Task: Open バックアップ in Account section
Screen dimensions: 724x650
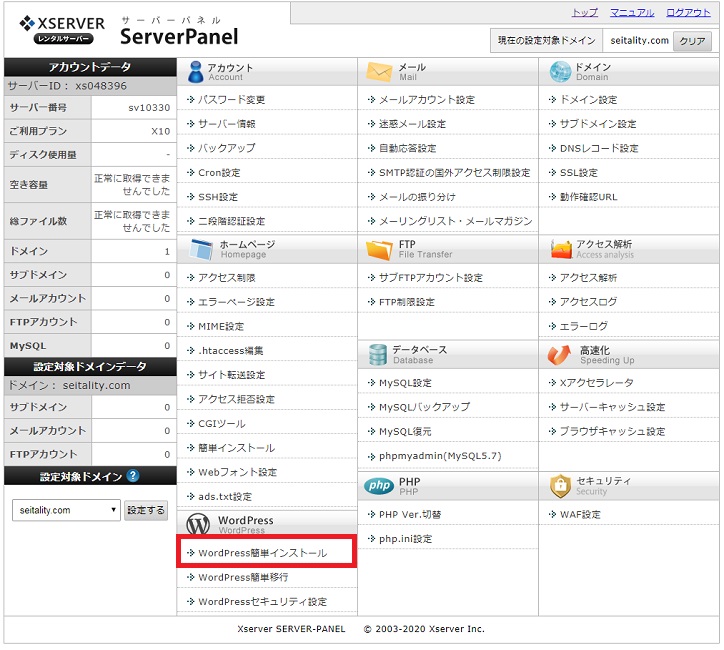Action: (x=227, y=148)
